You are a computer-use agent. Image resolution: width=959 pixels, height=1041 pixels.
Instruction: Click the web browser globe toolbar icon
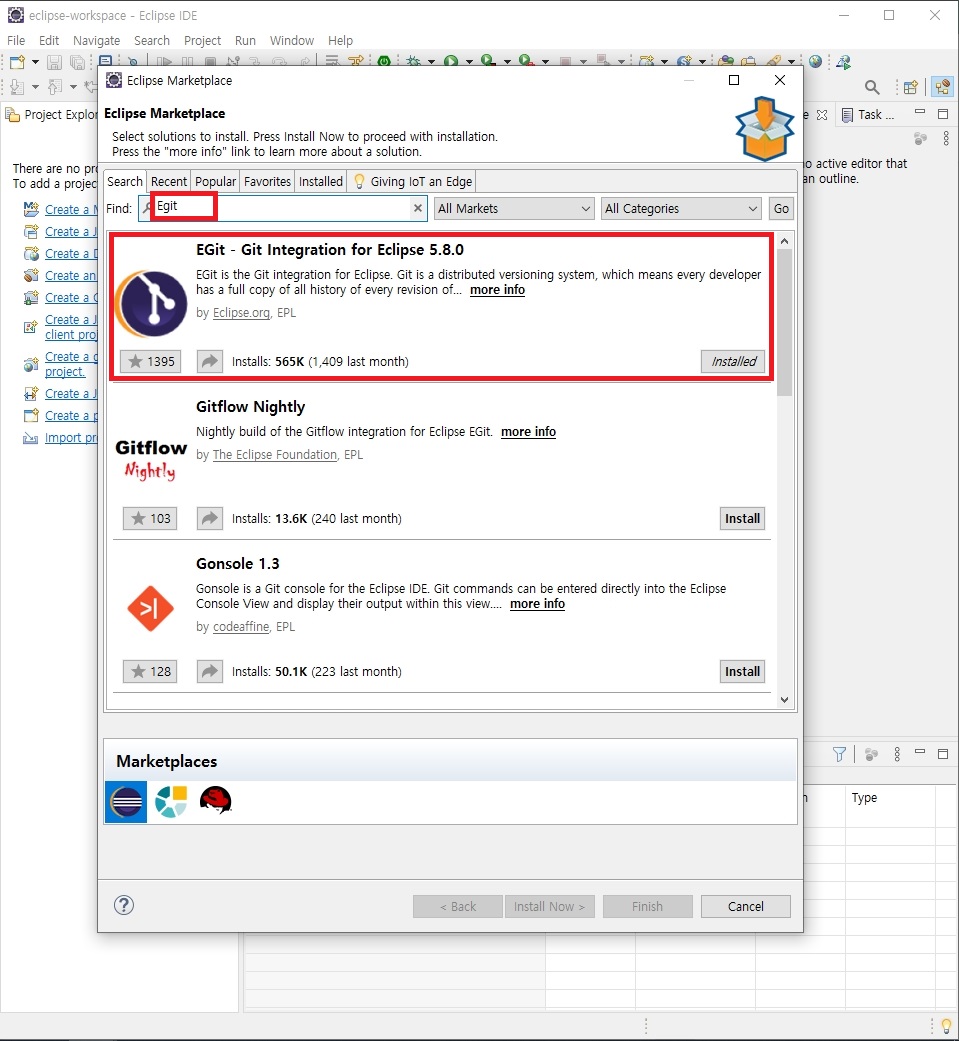(816, 62)
